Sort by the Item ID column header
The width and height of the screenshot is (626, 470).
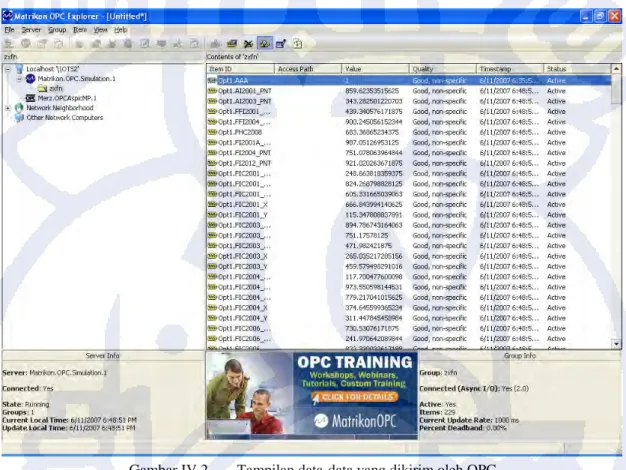click(240, 69)
